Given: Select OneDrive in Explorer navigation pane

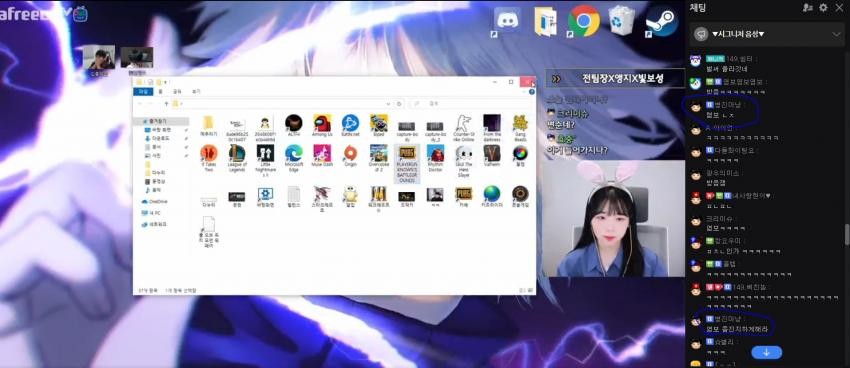Looking at the screenshot, I should (154, 202).
